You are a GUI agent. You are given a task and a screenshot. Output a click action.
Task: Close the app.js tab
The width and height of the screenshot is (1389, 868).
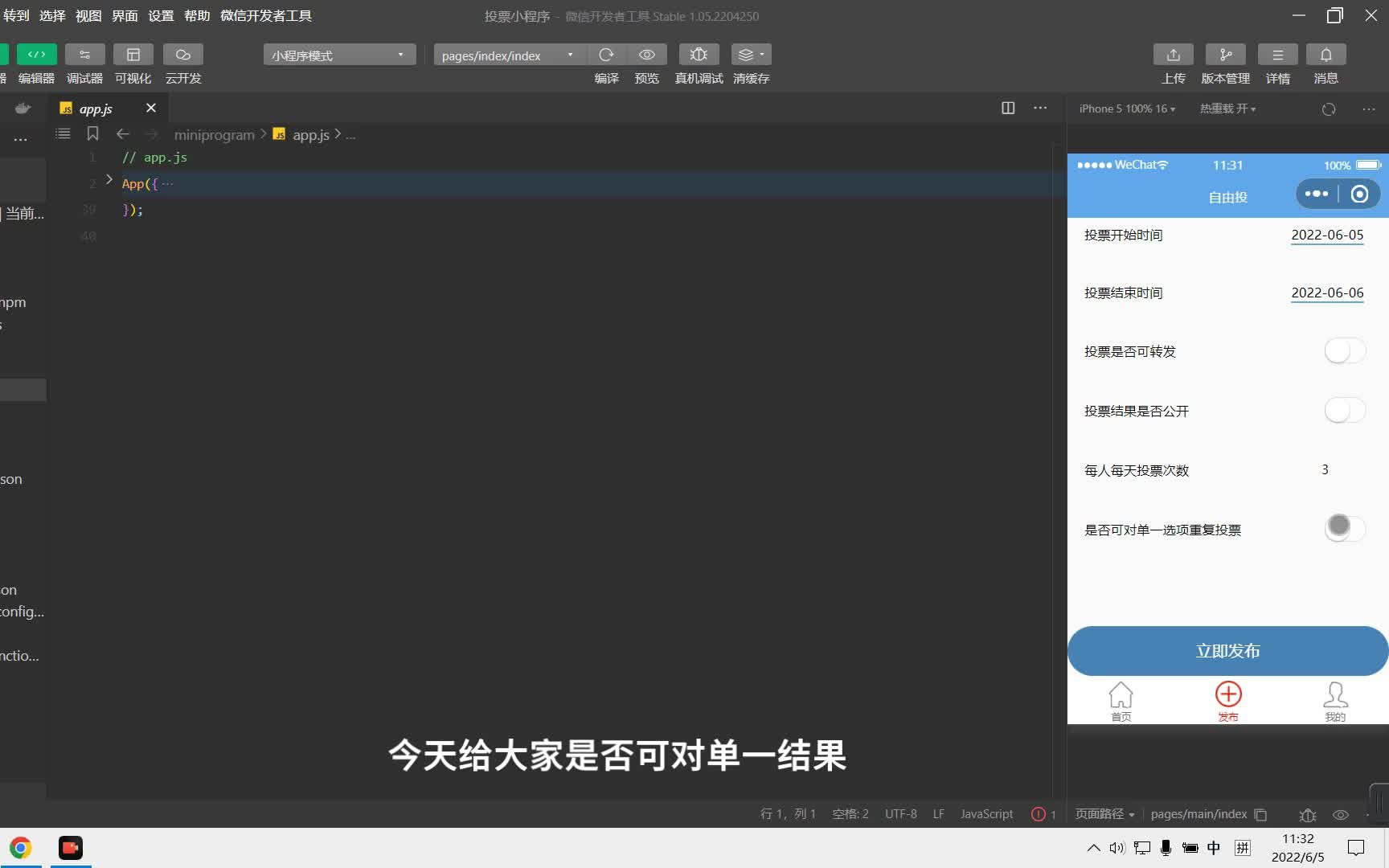[x=150, y=108]
